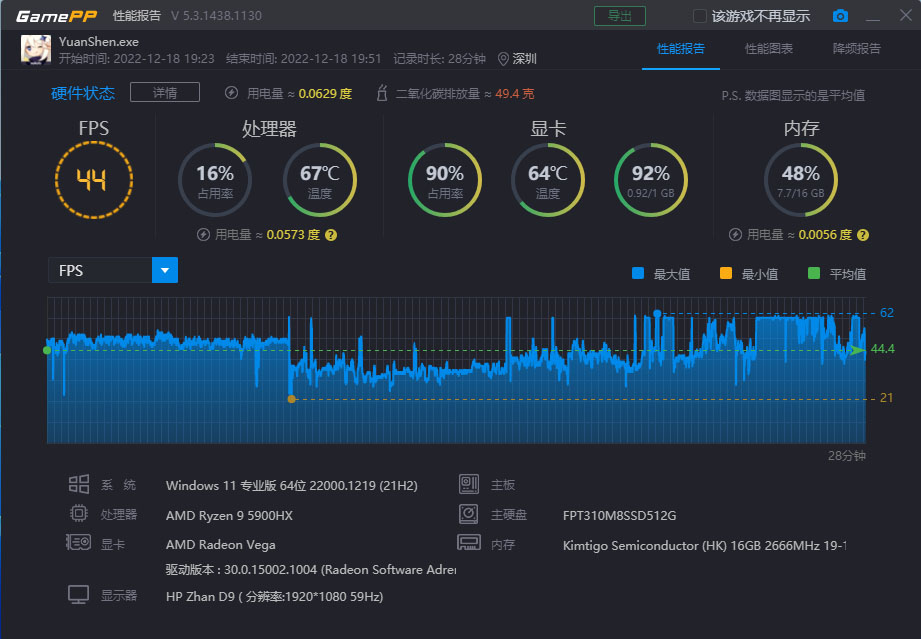Click the yellow question mark beside CPU power usage
Viewport: 921px width, 639px height.
pyautogui.click(x=331, y=235)
